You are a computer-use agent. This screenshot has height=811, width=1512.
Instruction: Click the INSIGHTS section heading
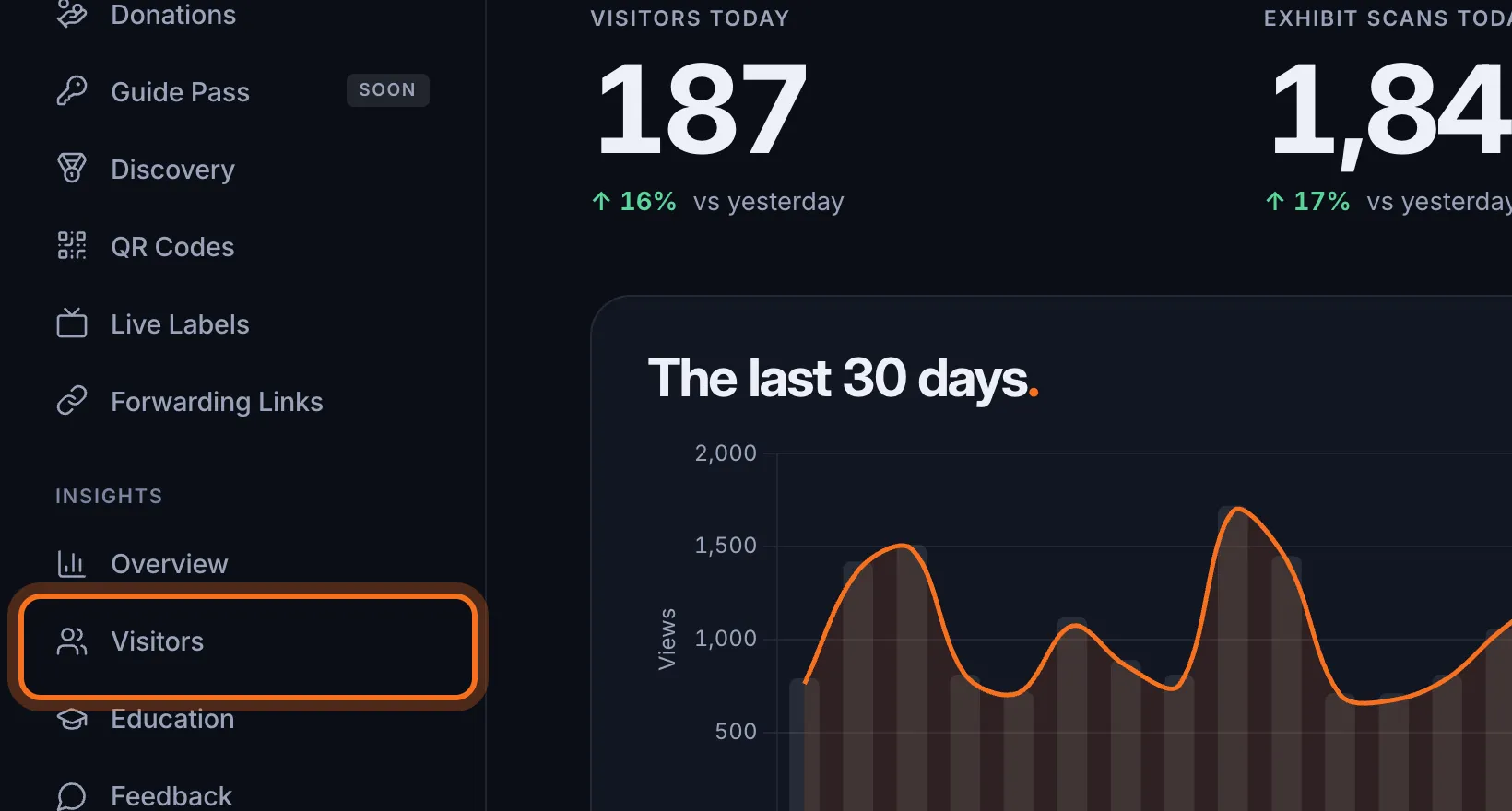[109, 496]
